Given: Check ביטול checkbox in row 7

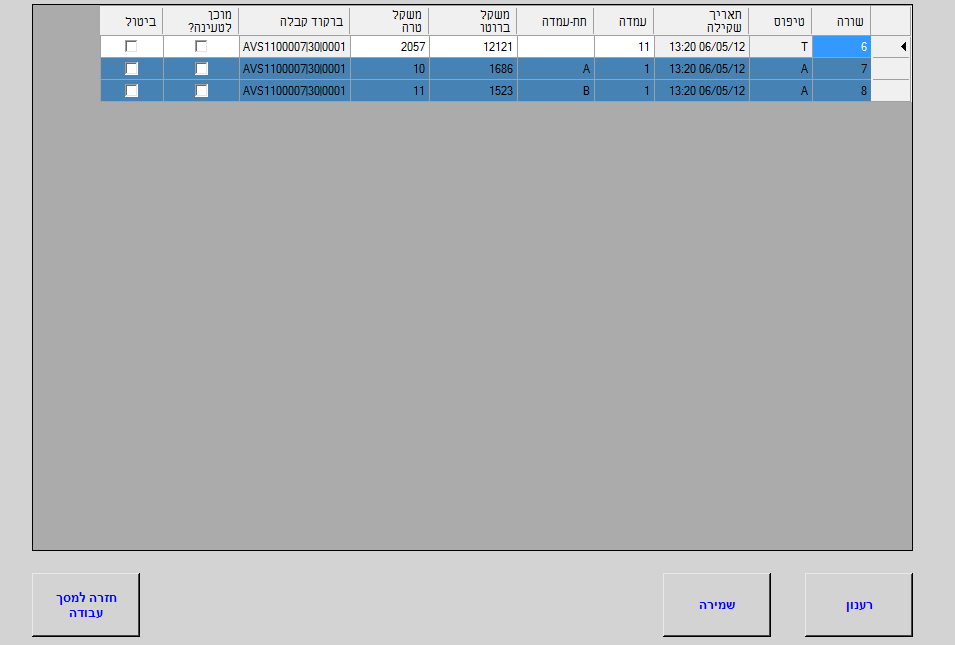Looking at the screenshot, I should [x=132, y=69].
